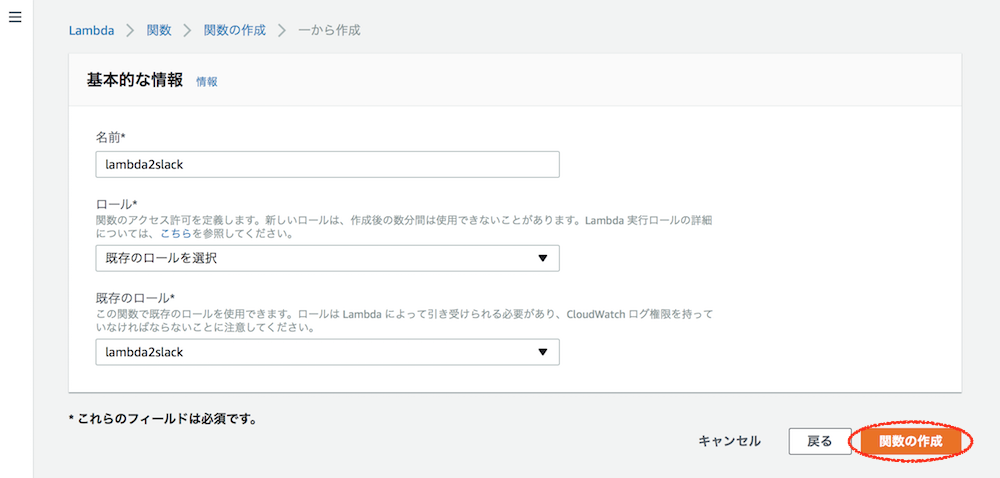
Task: Open the 関数の作成 breadcrumb link
Action: click(x=235, y=30)
